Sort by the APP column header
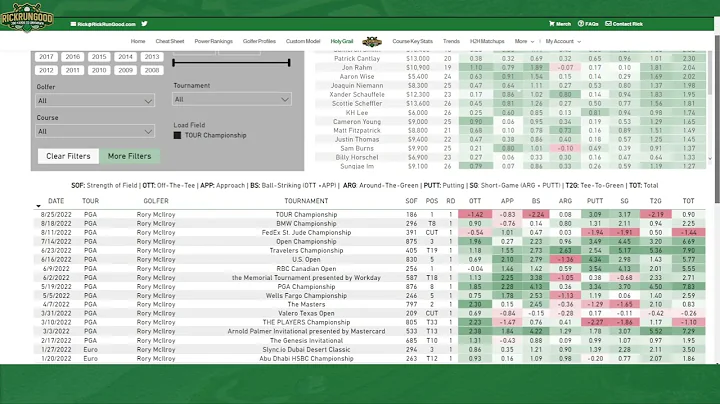Image resolution: width=720 pixels, height=404 pixels. click(x=507, y=201)
